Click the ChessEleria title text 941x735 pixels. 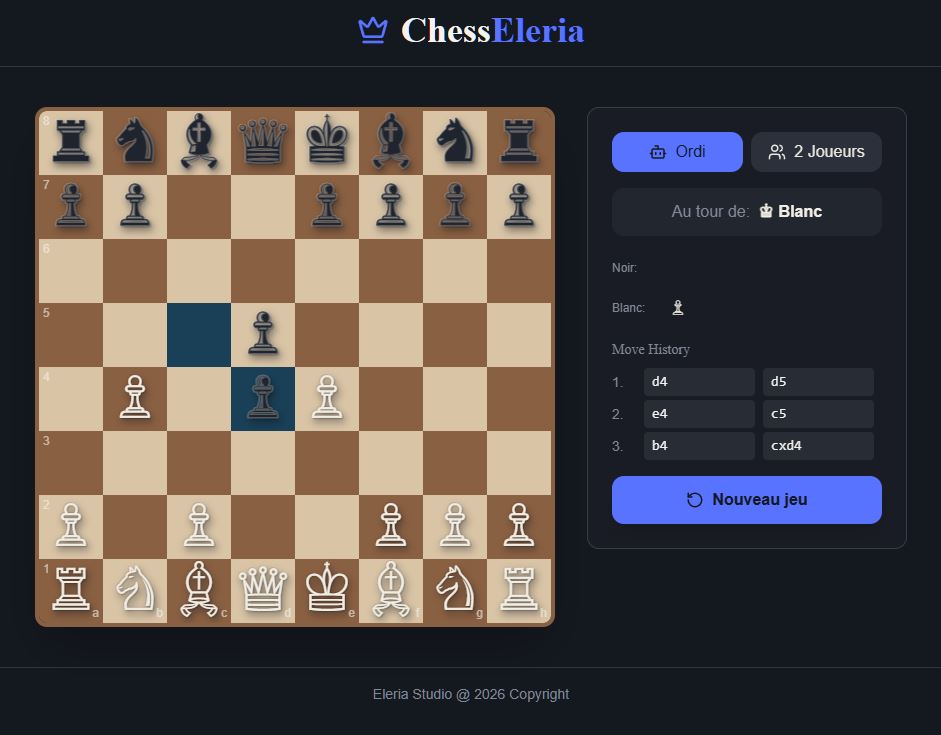pos(492,31)
